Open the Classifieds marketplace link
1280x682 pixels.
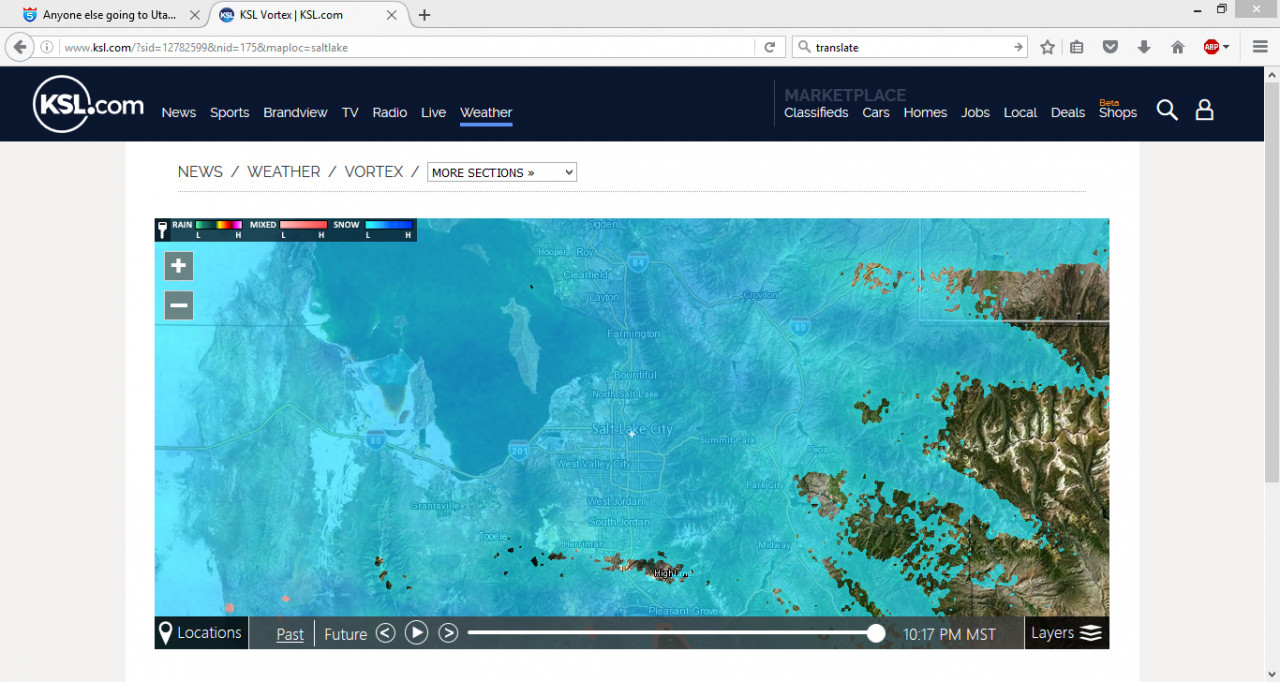(816, 113)
